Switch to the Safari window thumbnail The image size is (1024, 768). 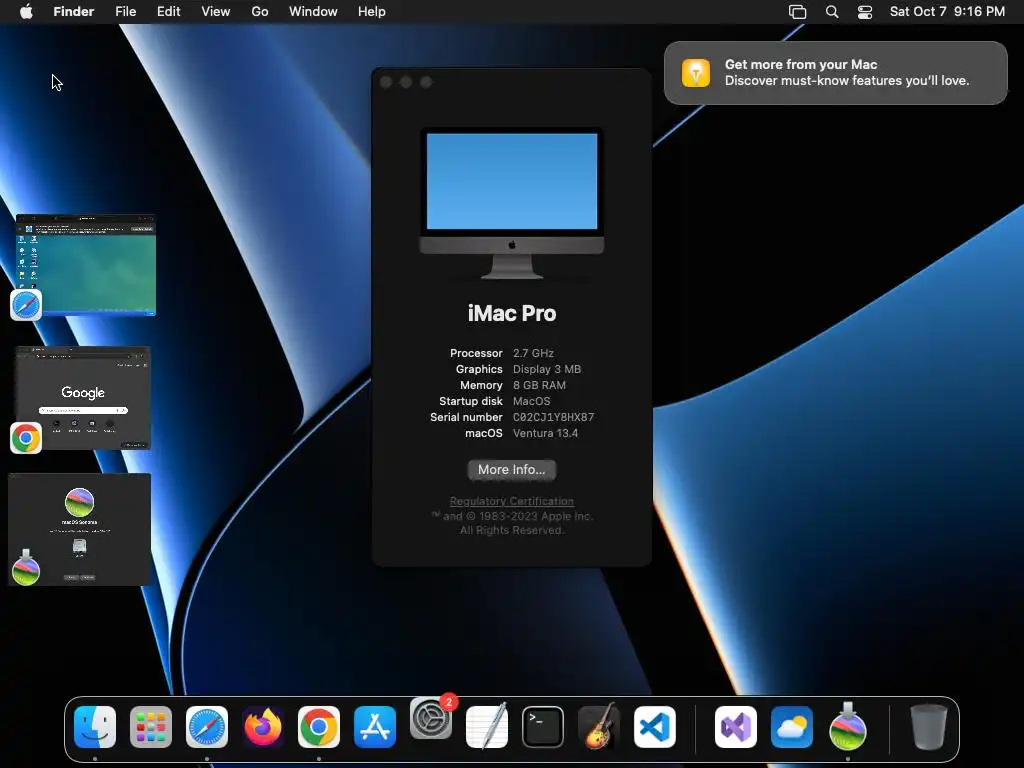pos(86,265)
